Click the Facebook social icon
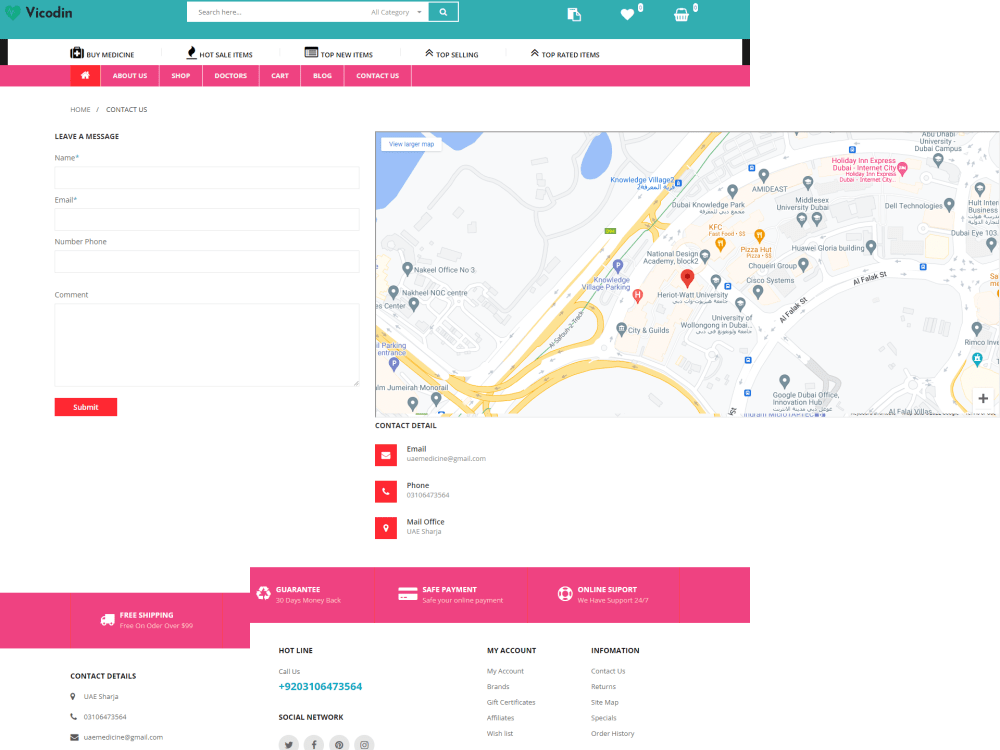Image resolution: width=1000 pixels, height=750 pixels. (314, 744)
